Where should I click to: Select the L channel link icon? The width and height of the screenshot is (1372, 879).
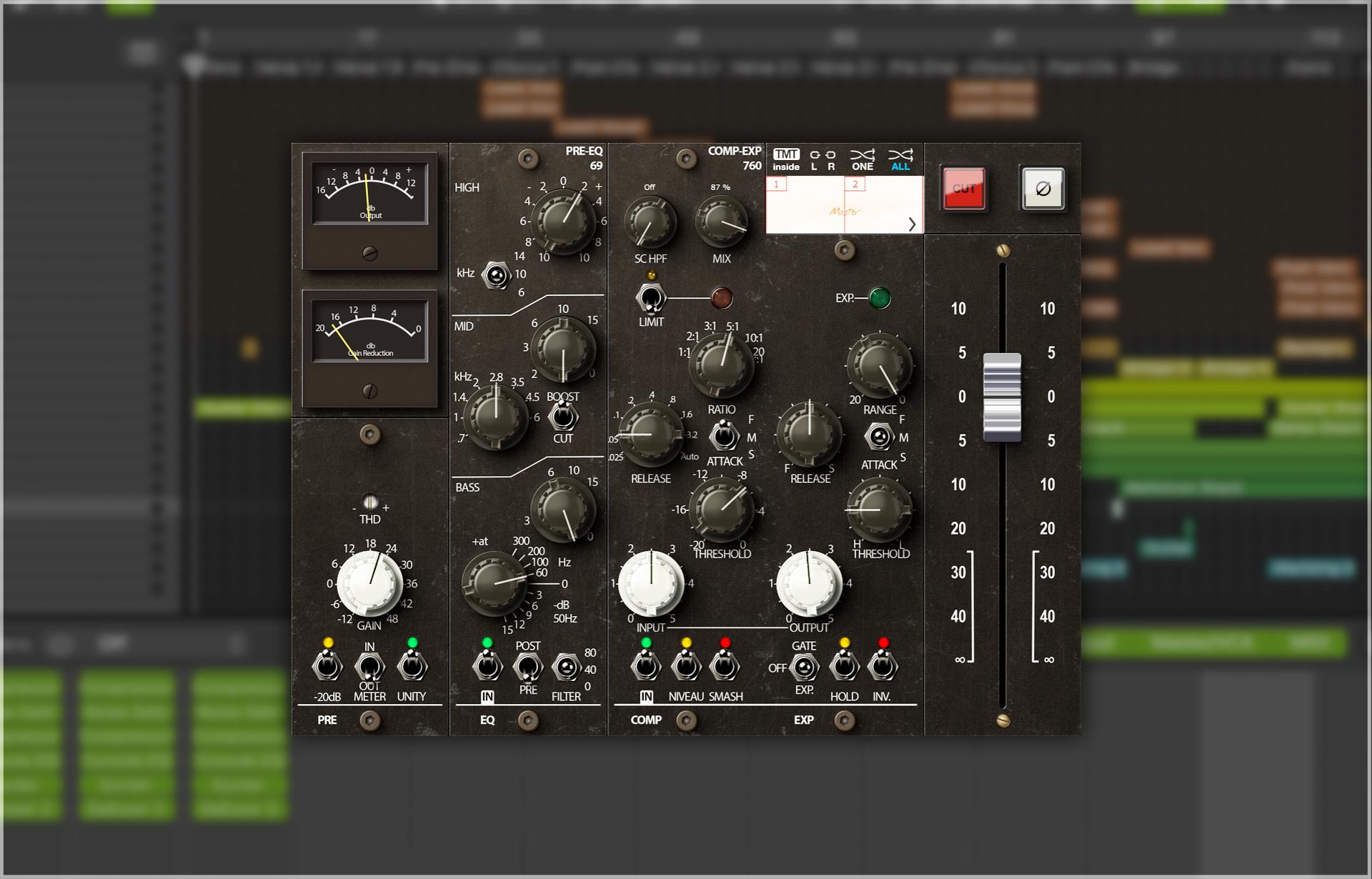click(814, 159)
